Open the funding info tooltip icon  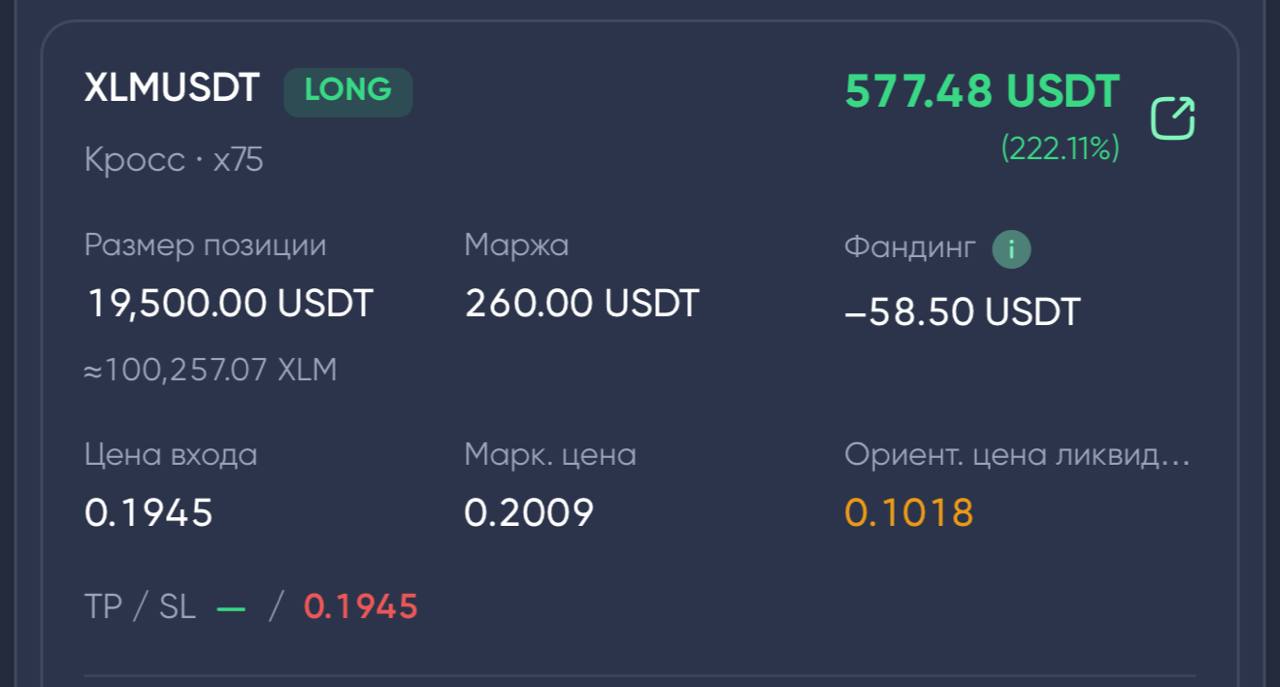click(x=1011, y=250)
